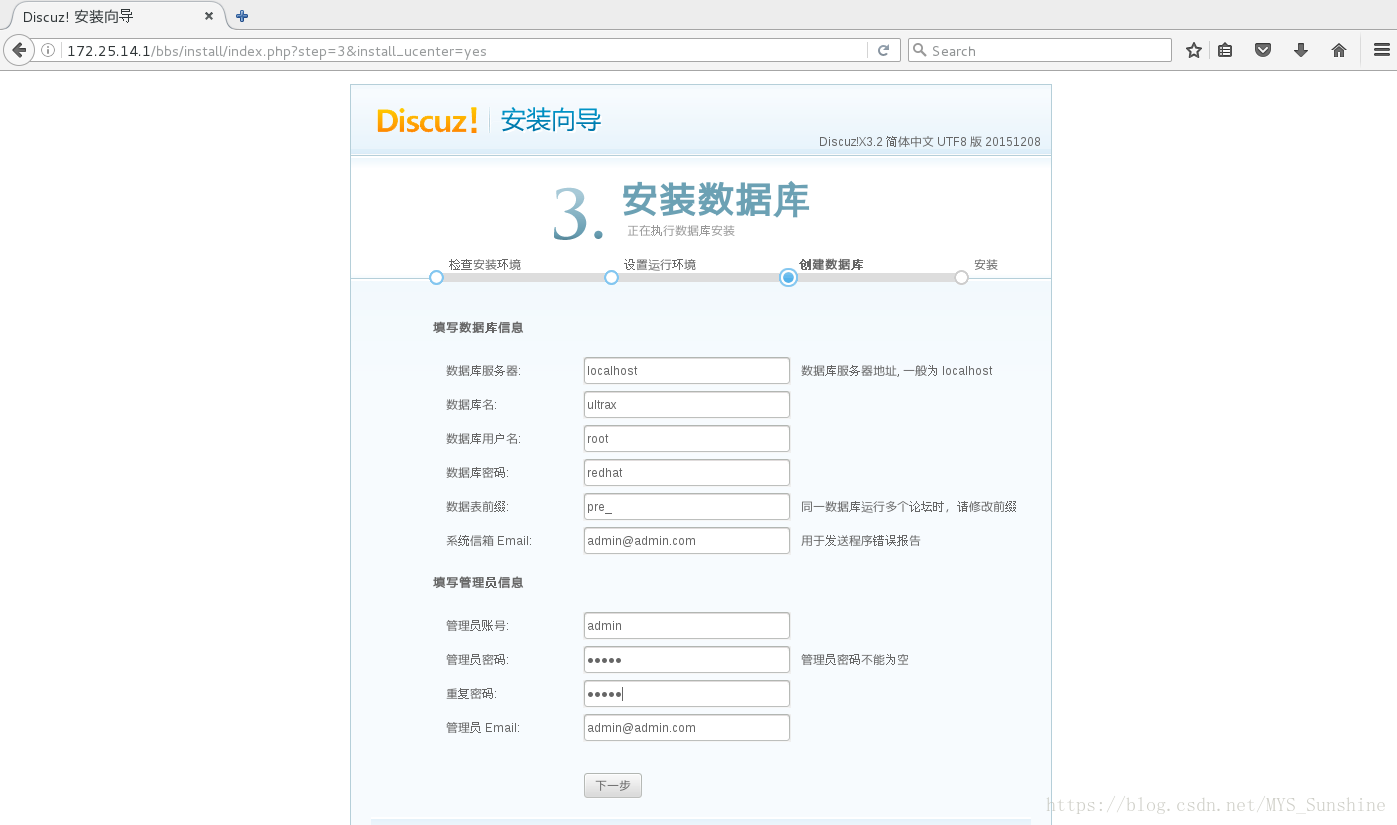
Task: Focus the 重复密码 password field
Action: (687, 693)
